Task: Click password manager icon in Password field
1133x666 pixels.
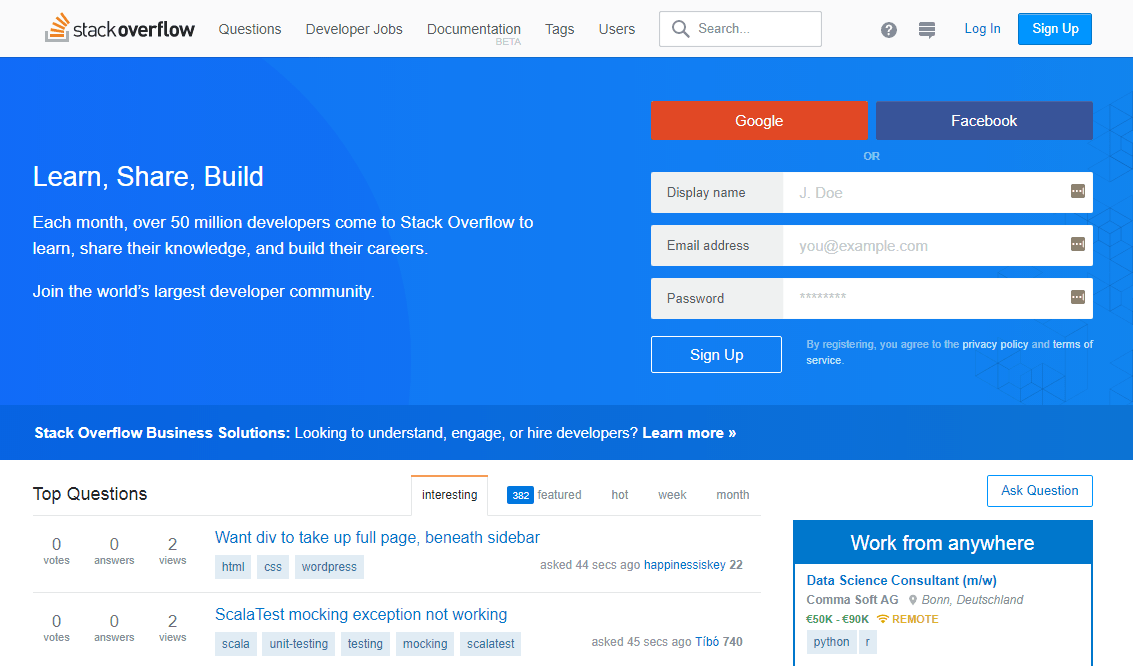Action: point(1077,297)
